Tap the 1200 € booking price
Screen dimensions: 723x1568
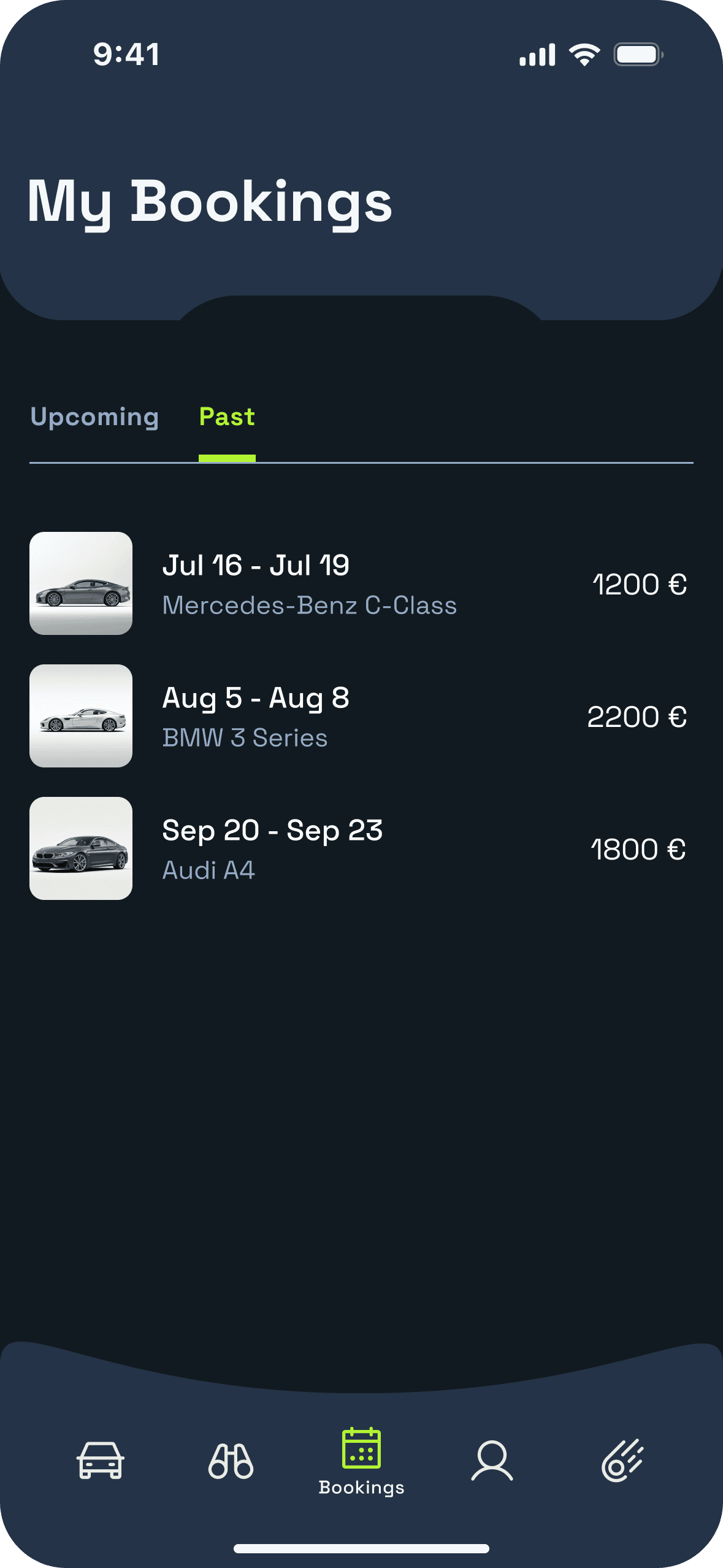click(640, 584)
